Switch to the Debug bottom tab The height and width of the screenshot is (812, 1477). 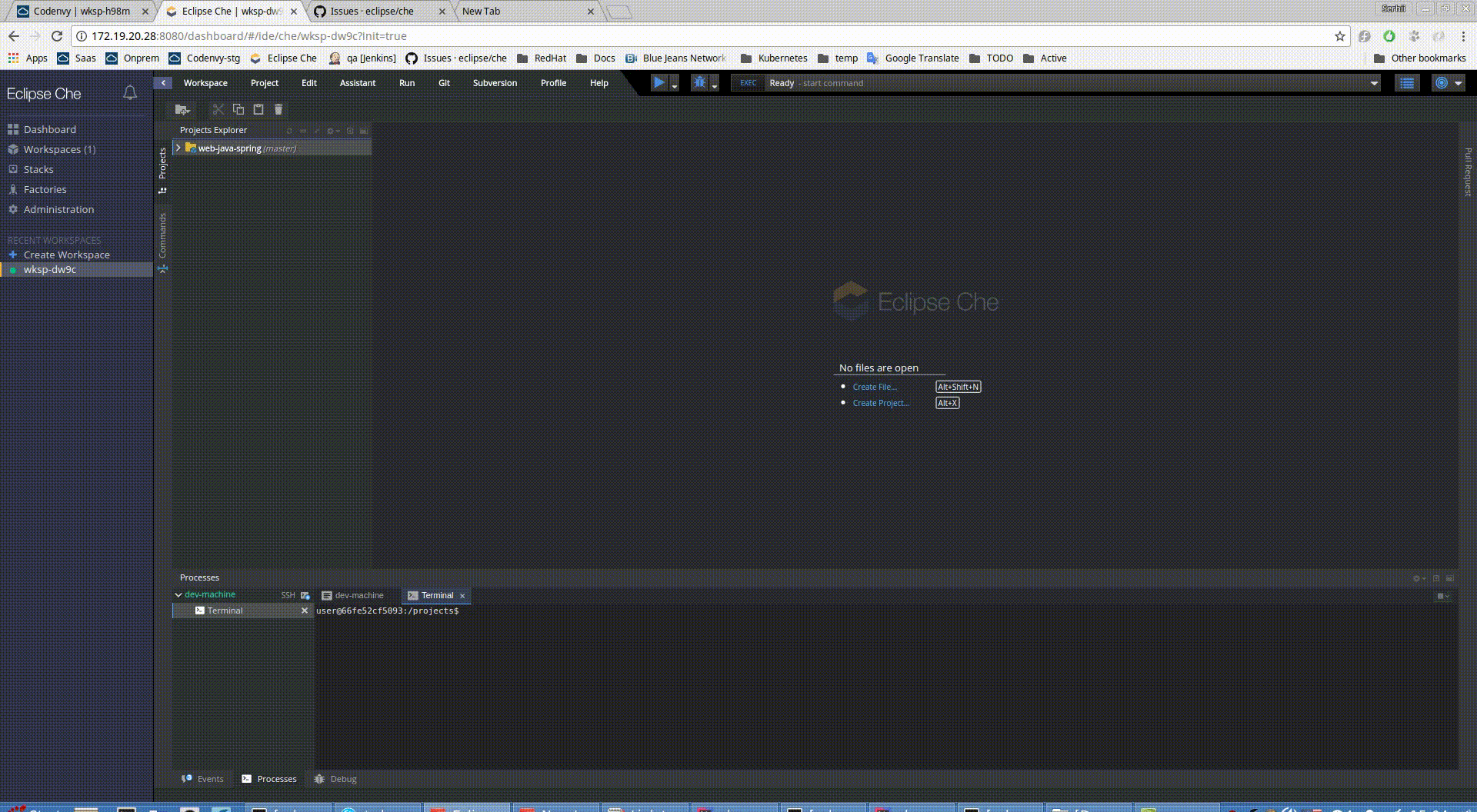(x=335, y=779)
